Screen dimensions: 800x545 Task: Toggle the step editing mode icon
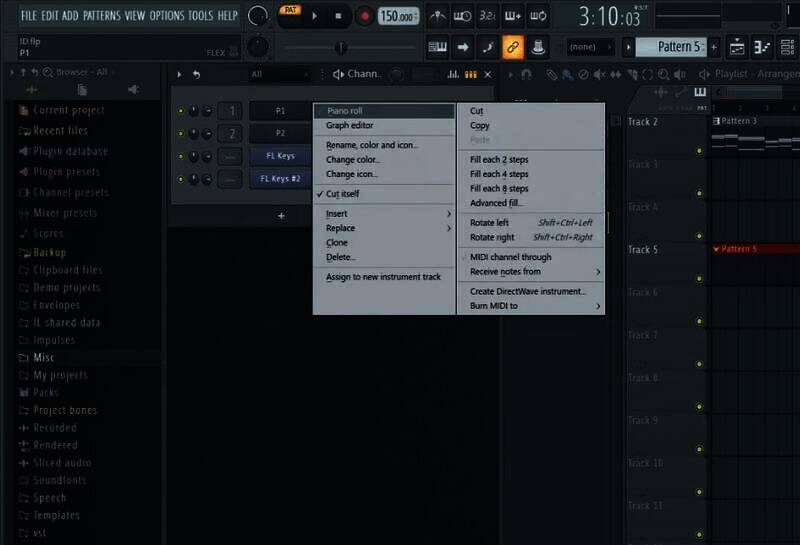tap(488, 47)
